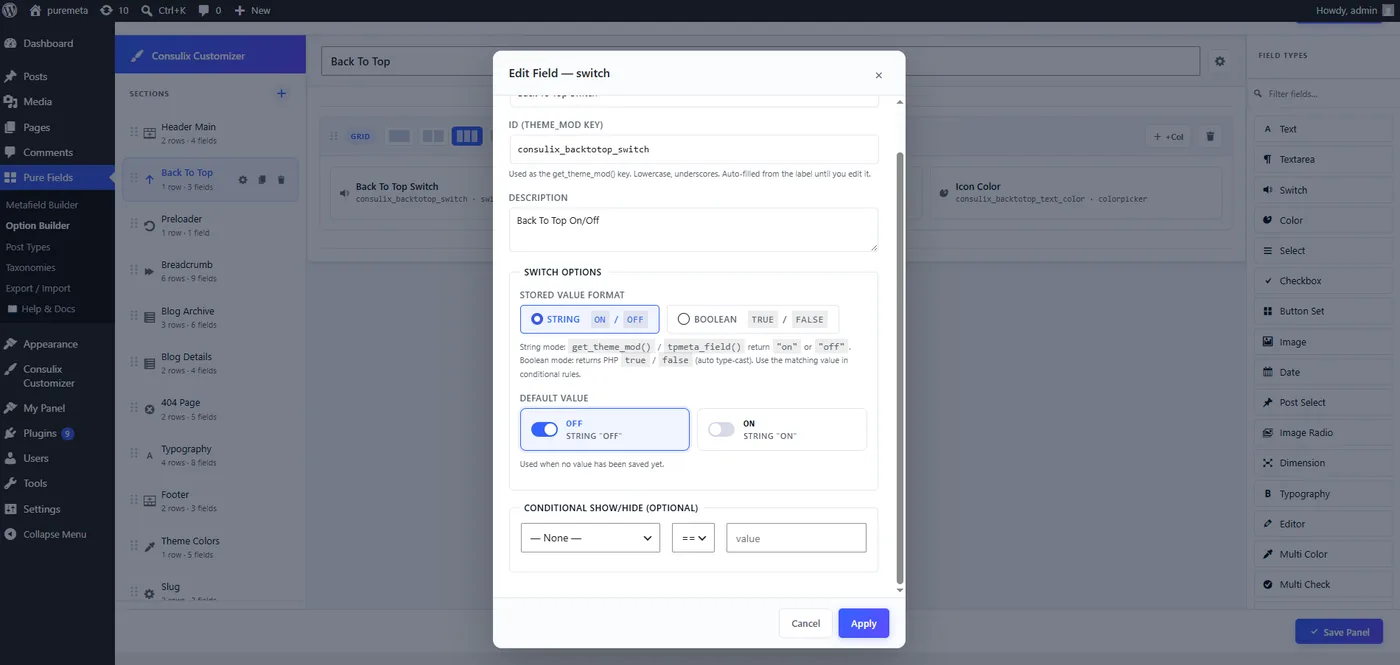Open Media in admin menu
Viewport: 1400px width, 665px height.
[57, 102]
